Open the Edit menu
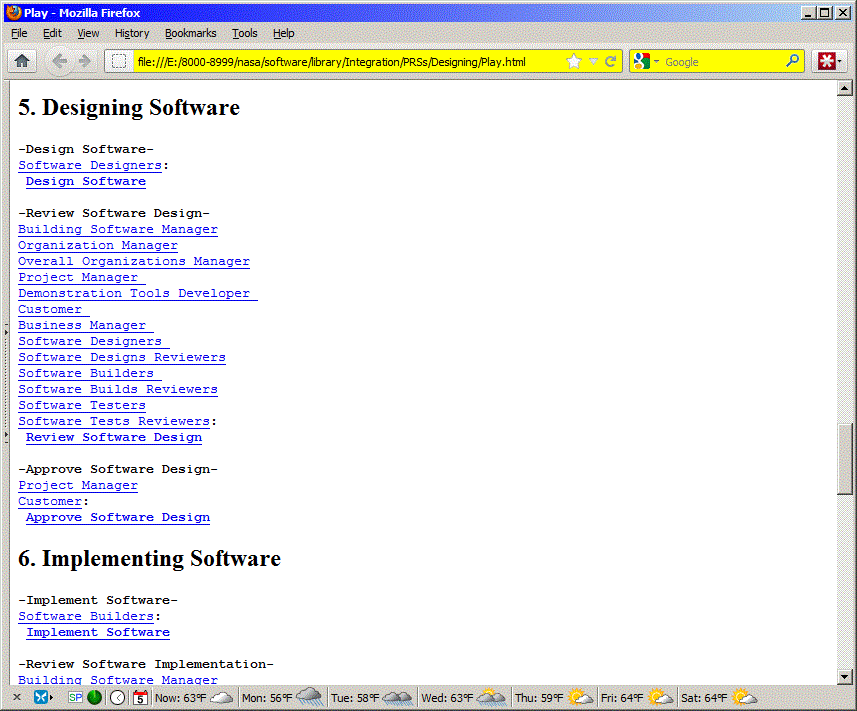The height and width of the screenshot is (711, 857). click(52, 33)
